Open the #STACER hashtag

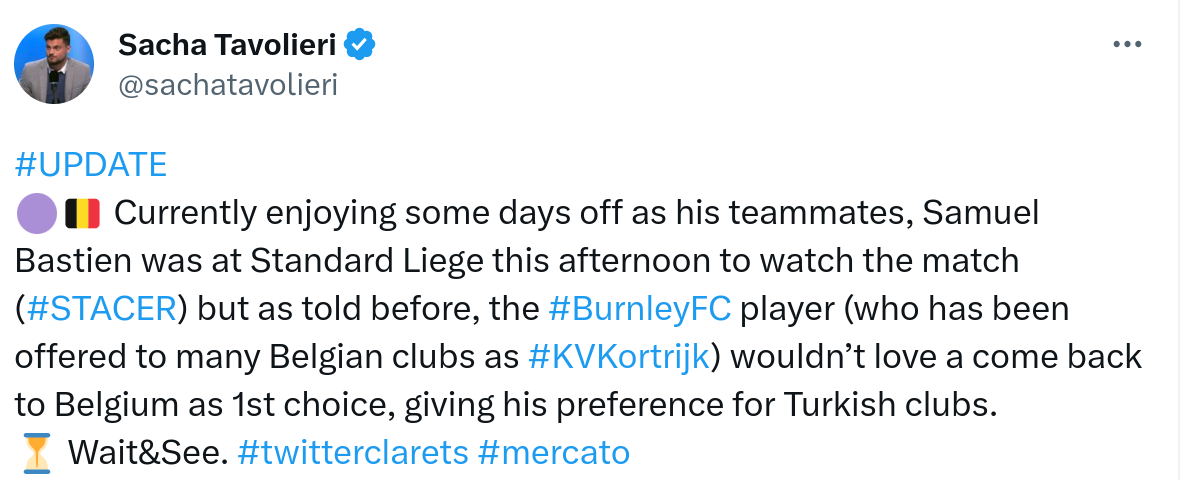click(101, 309)
